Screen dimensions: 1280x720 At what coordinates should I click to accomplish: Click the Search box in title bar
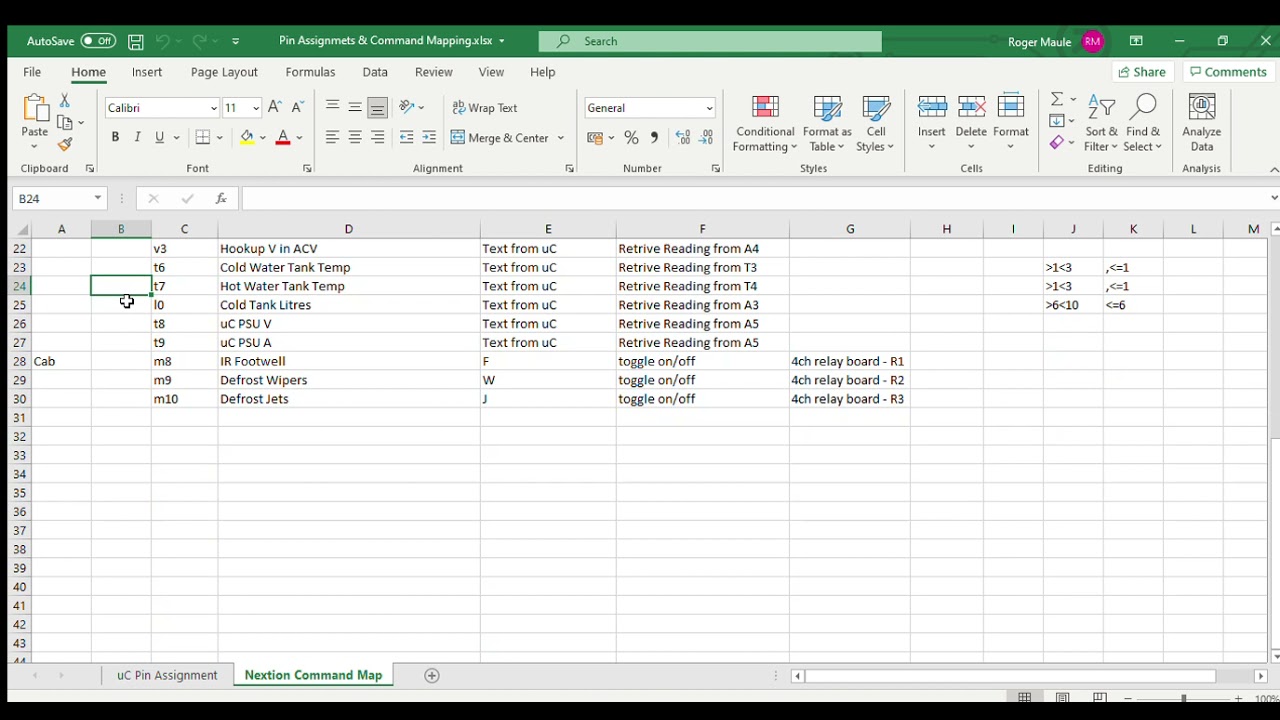point(710,41)
